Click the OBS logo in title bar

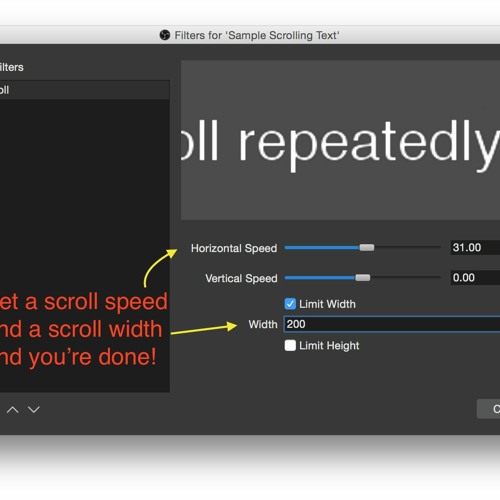pyautogui.click(x=165, y=35)
